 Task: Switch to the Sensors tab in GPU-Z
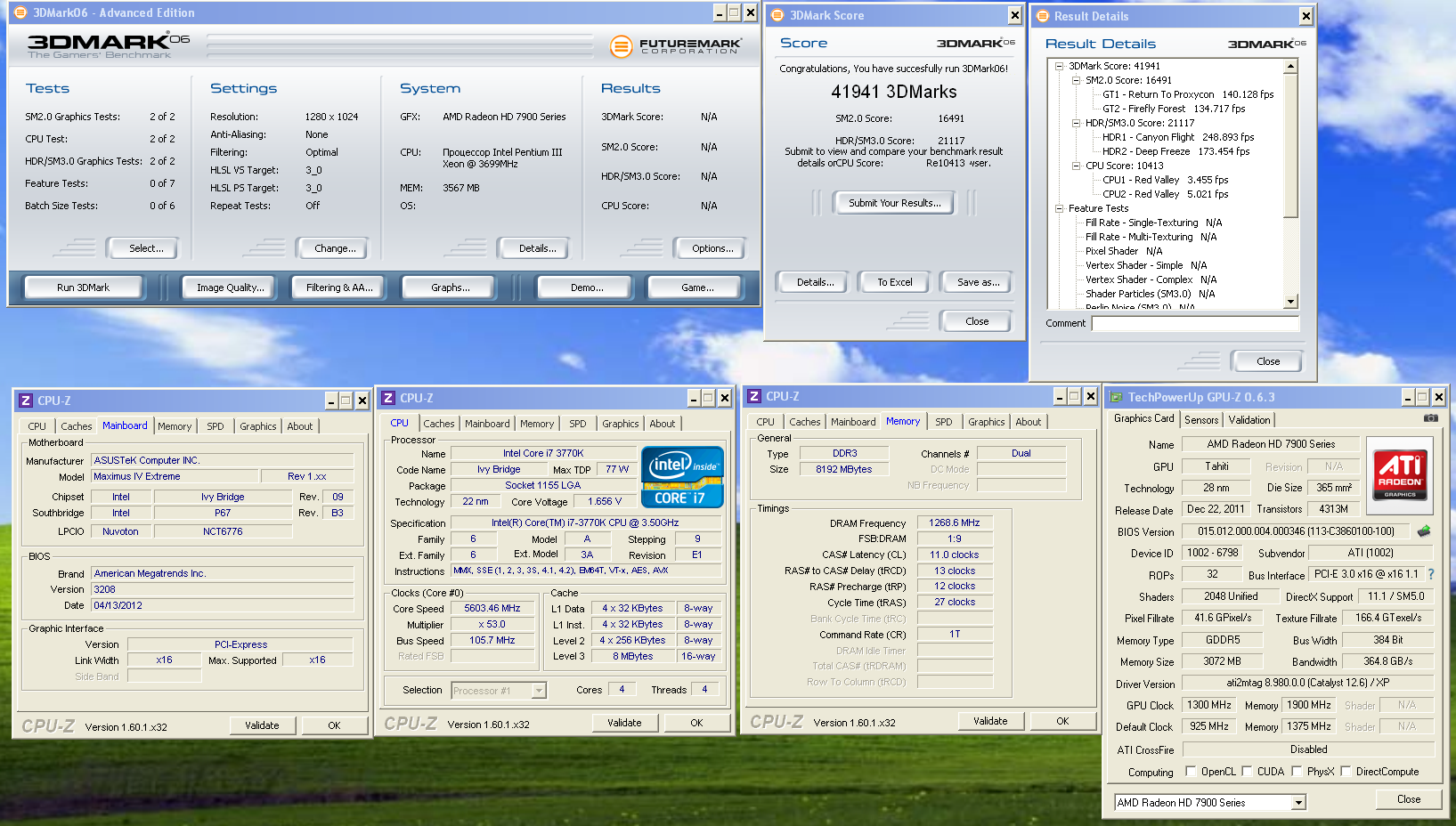tap(1201, 420)
